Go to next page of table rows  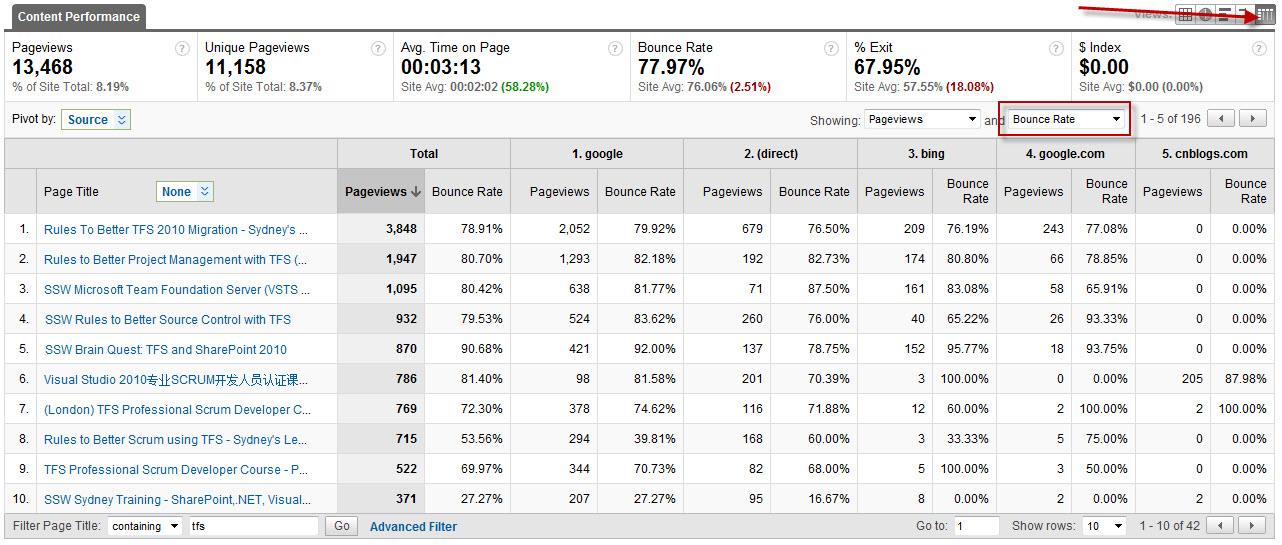1253,526
